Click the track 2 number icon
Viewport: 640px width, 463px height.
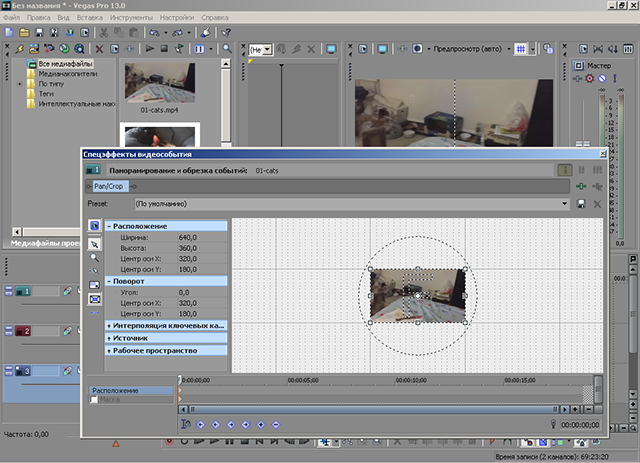click(23, 331)
